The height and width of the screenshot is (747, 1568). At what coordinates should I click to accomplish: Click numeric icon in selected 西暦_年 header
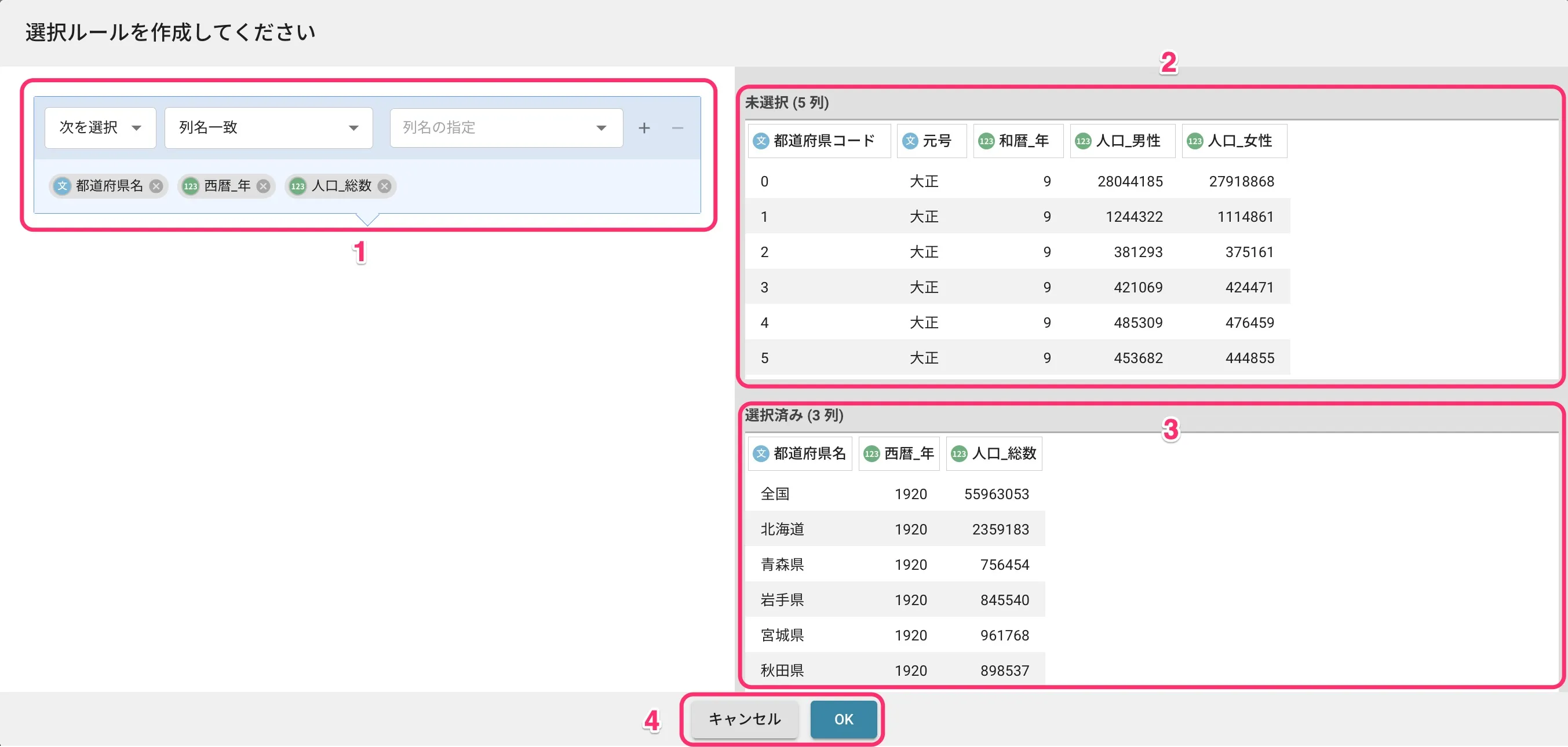871,454
